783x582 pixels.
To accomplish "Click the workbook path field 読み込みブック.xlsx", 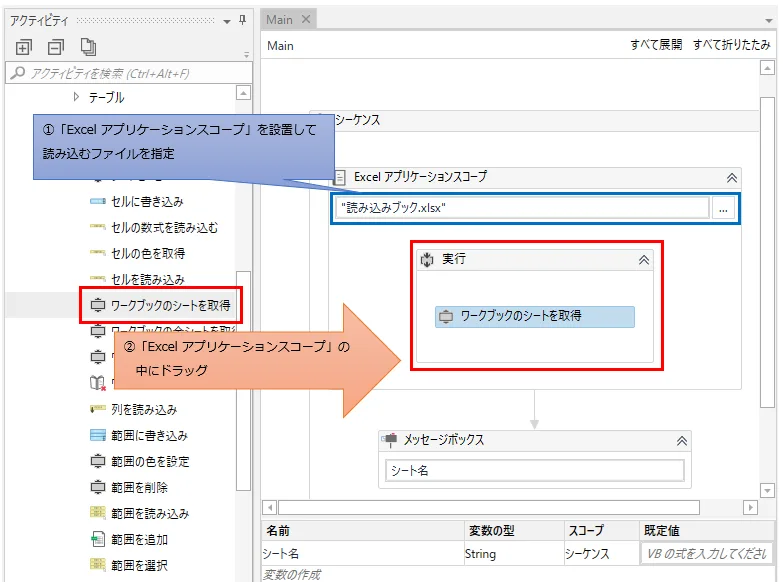I will 521,208.
